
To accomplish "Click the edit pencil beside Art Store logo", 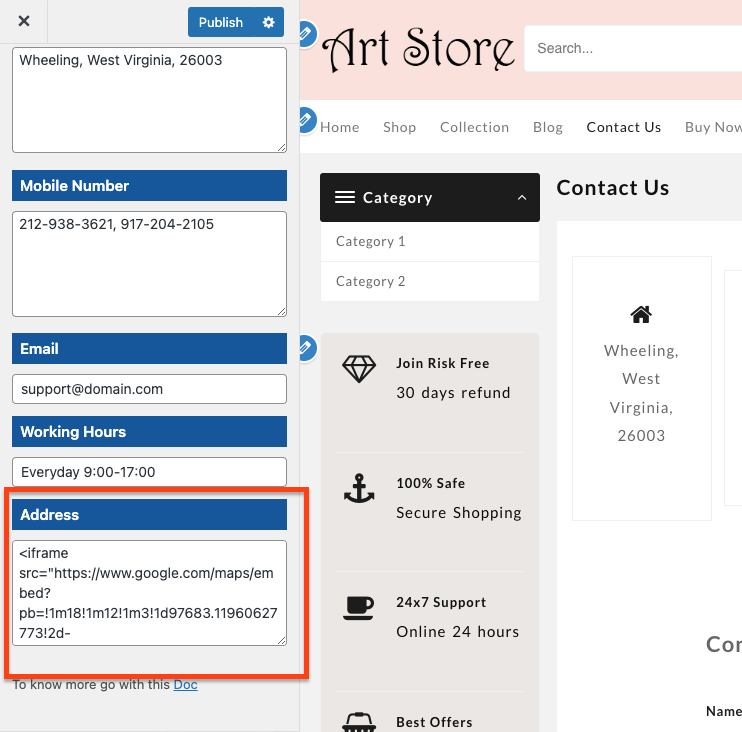I will pyautogui.click(x=306, y=35).
